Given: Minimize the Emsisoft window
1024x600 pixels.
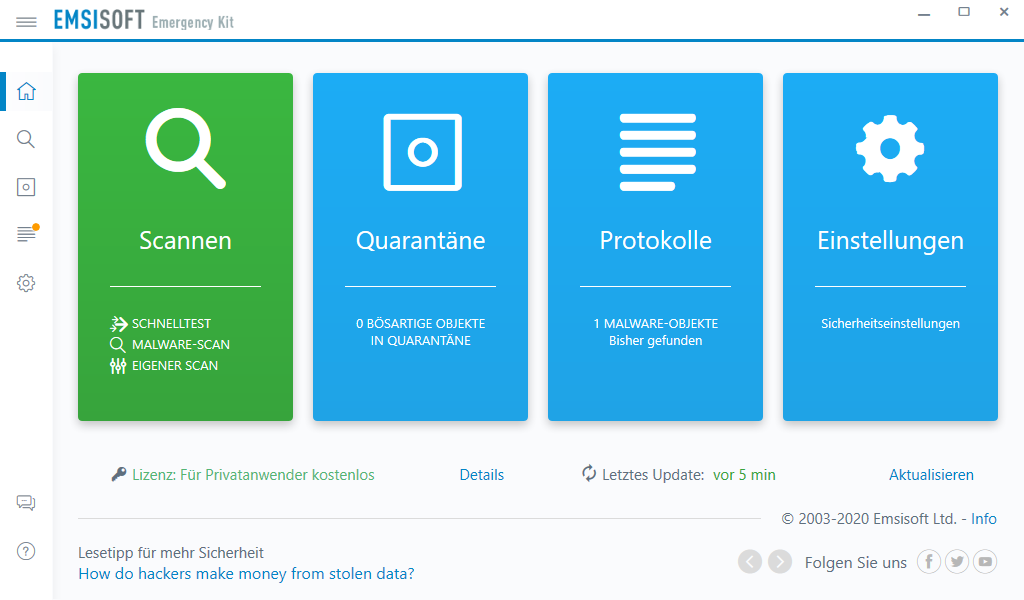Looking at the screenshot, I should point(923,14).
